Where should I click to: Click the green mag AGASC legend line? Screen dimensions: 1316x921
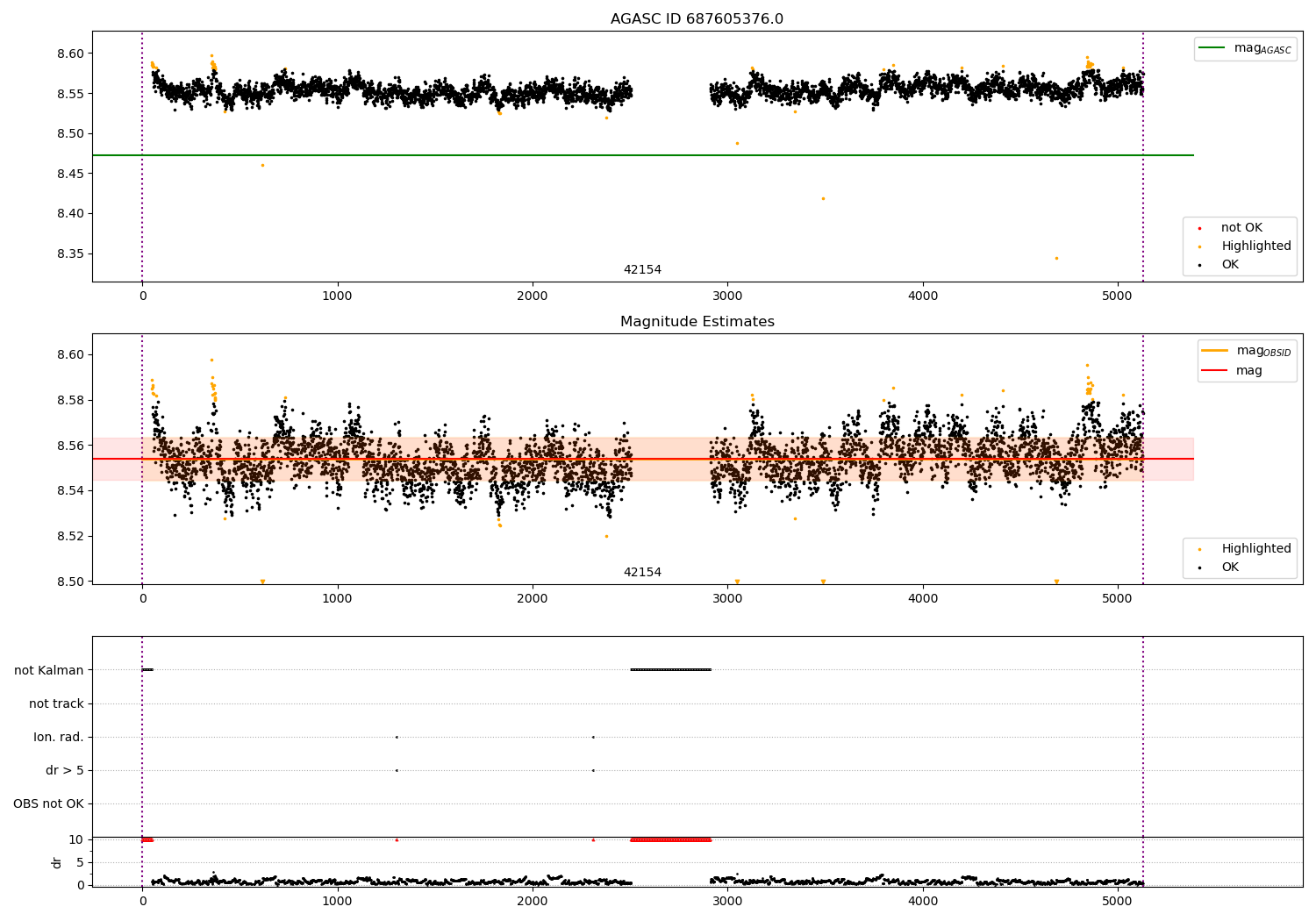tap(1212, 48)
